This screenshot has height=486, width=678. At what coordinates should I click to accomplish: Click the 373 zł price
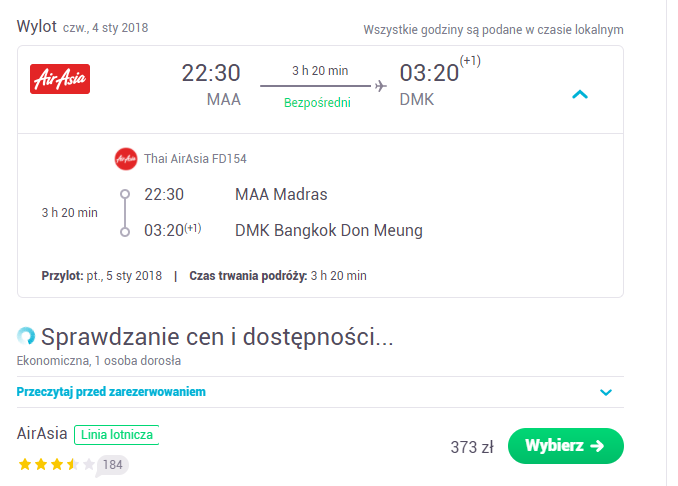point(472,447)
